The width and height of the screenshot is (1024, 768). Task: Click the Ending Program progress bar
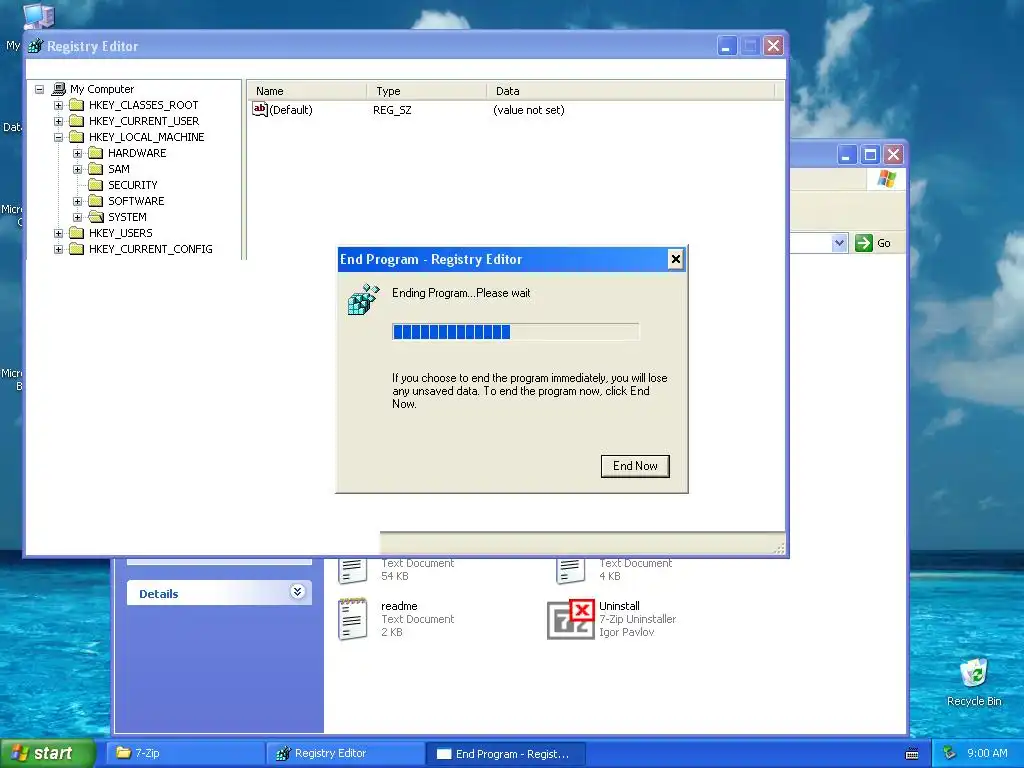tap(515, 332)
